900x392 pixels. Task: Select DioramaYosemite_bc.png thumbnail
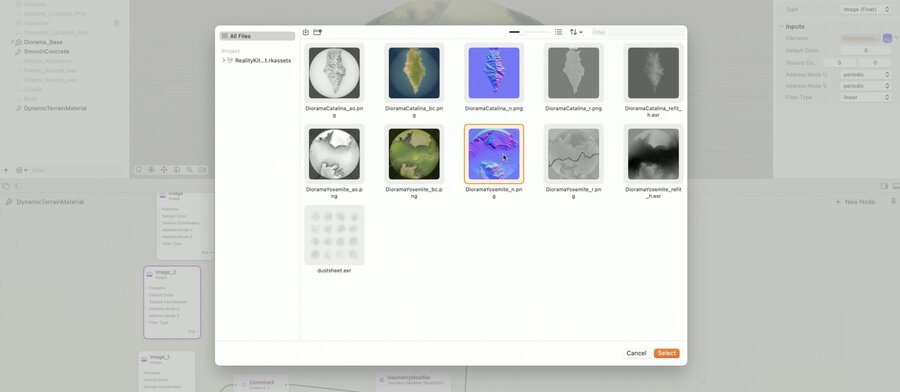tap(414, 154)
